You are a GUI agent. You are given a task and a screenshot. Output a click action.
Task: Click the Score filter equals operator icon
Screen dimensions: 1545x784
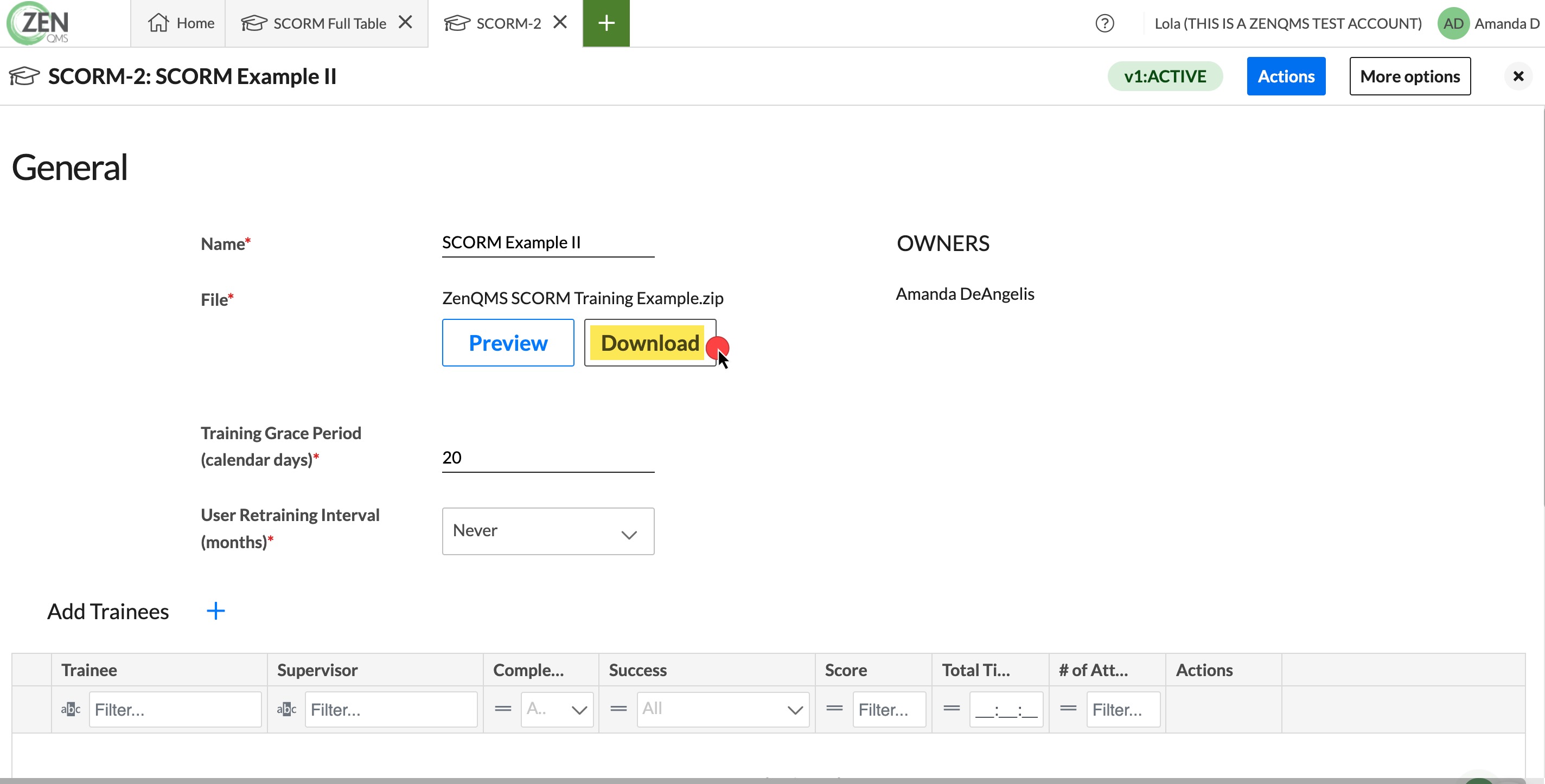[x=834, y=708]
